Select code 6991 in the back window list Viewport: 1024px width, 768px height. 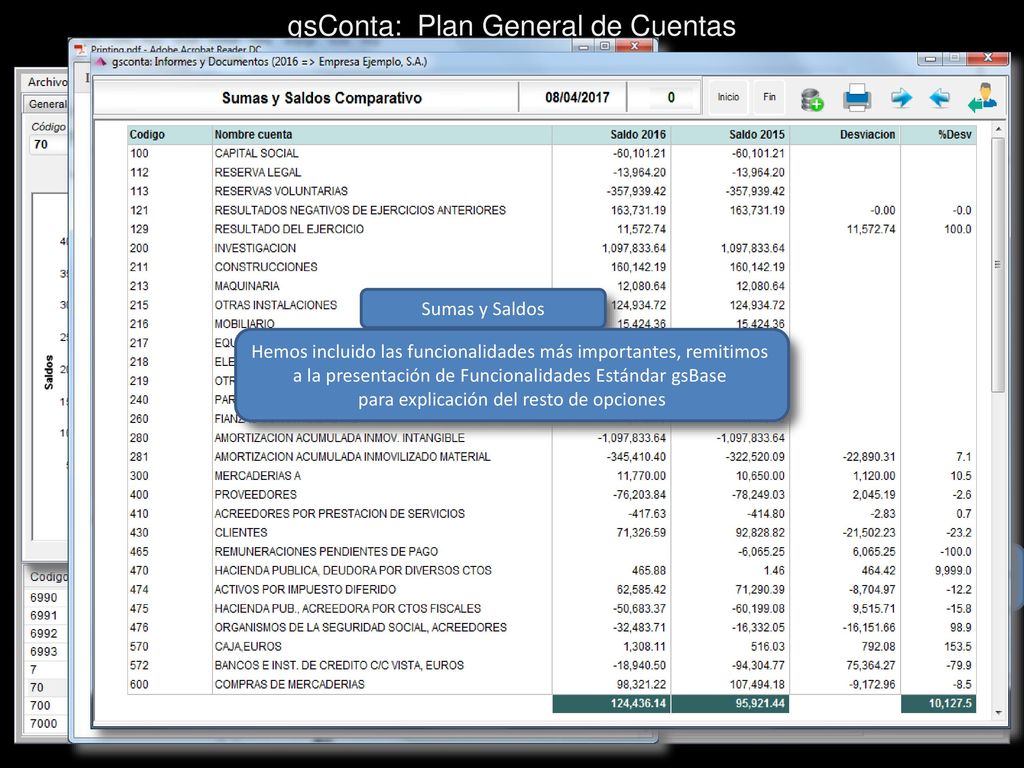45,615
